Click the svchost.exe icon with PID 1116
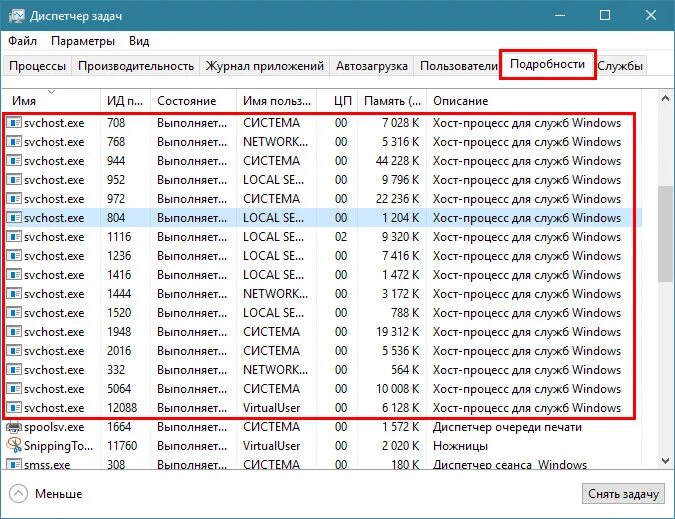This screenshot has width=675, height=519. (x=14, y=237)
